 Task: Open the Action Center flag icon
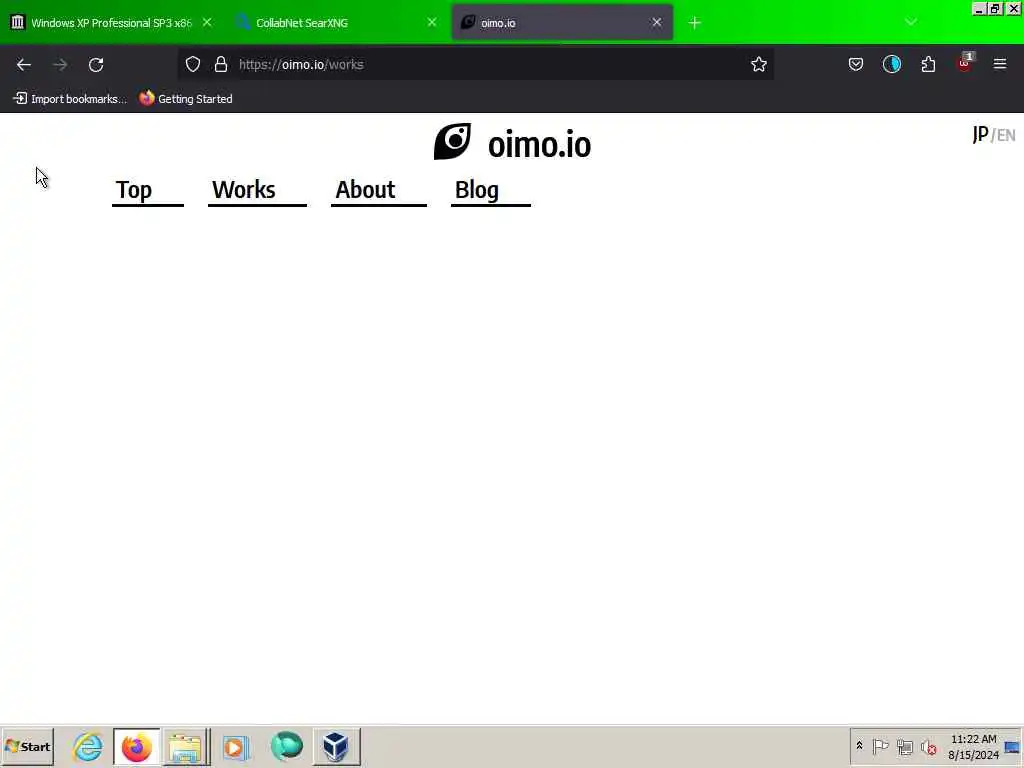pyautogui.click(x=880, y=746)
